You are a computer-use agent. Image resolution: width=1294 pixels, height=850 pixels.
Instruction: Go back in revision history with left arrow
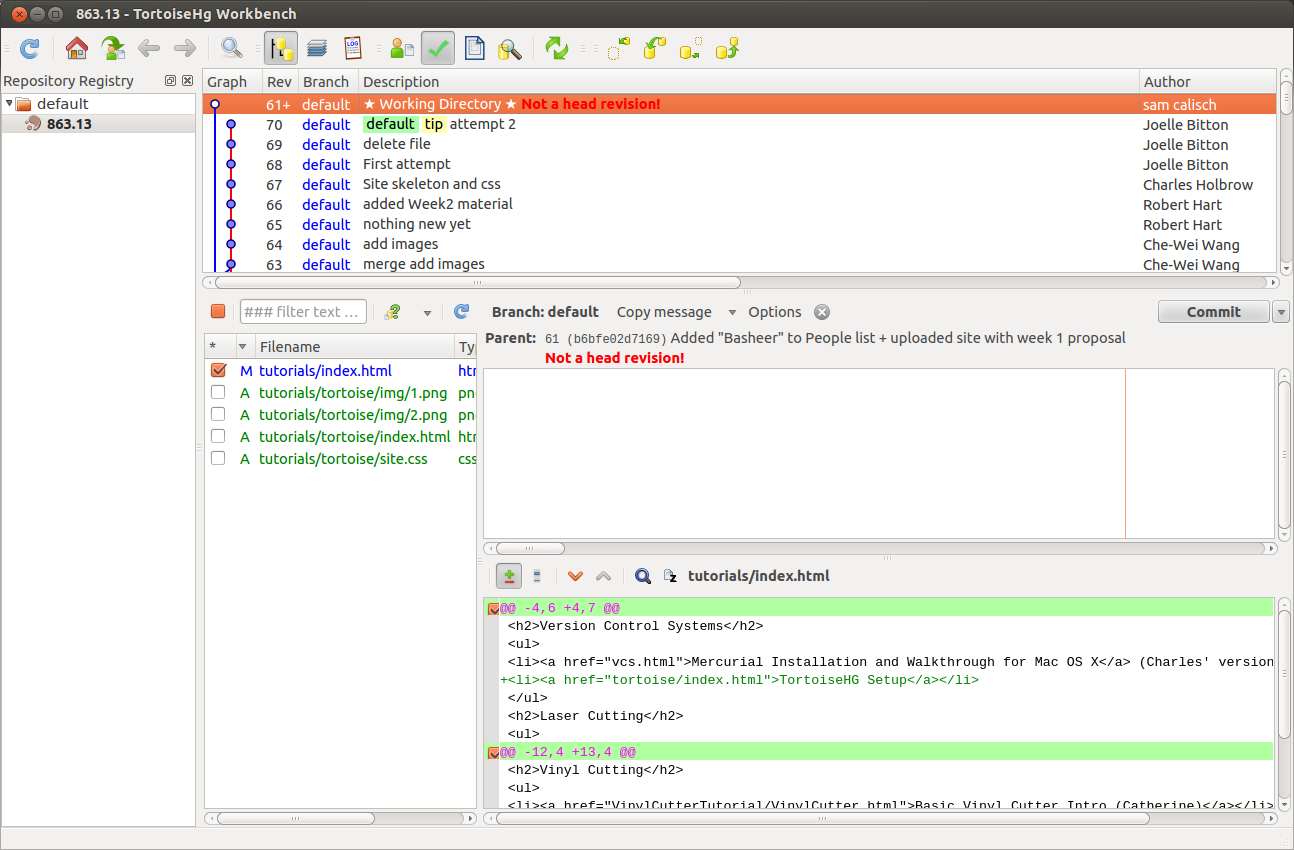149,47
